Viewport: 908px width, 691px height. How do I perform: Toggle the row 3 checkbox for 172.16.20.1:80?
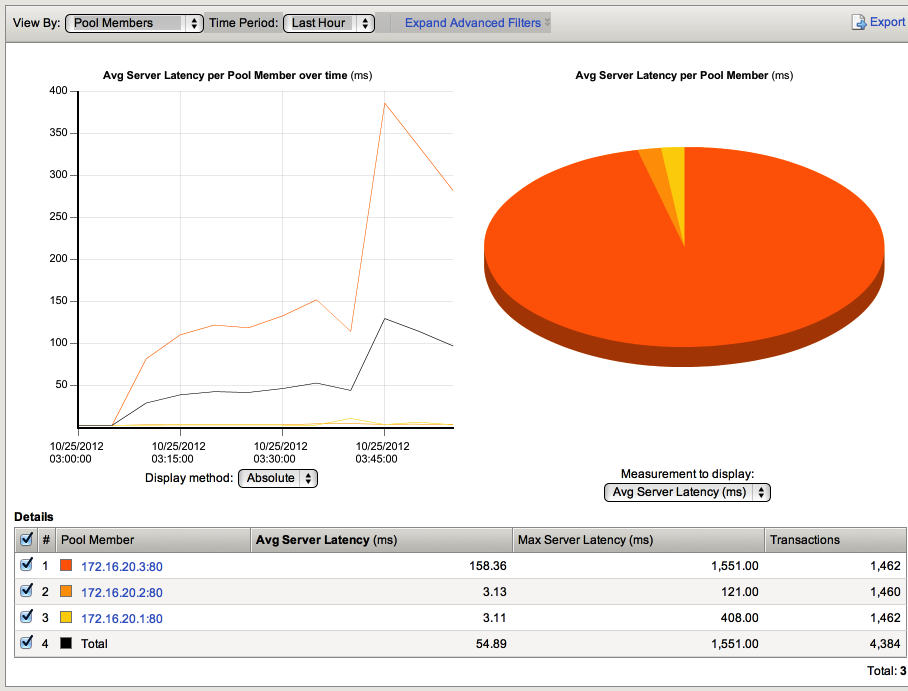(27, 618)
